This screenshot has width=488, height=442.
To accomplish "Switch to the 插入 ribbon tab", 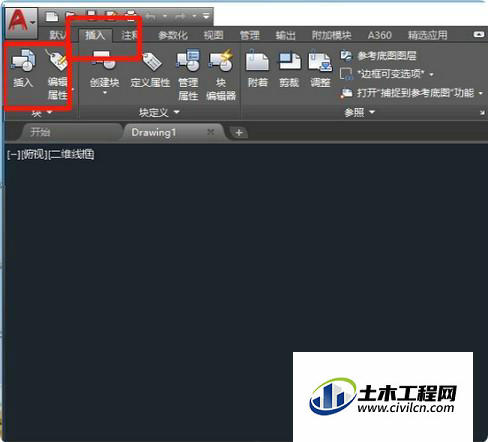I will 95,35.
